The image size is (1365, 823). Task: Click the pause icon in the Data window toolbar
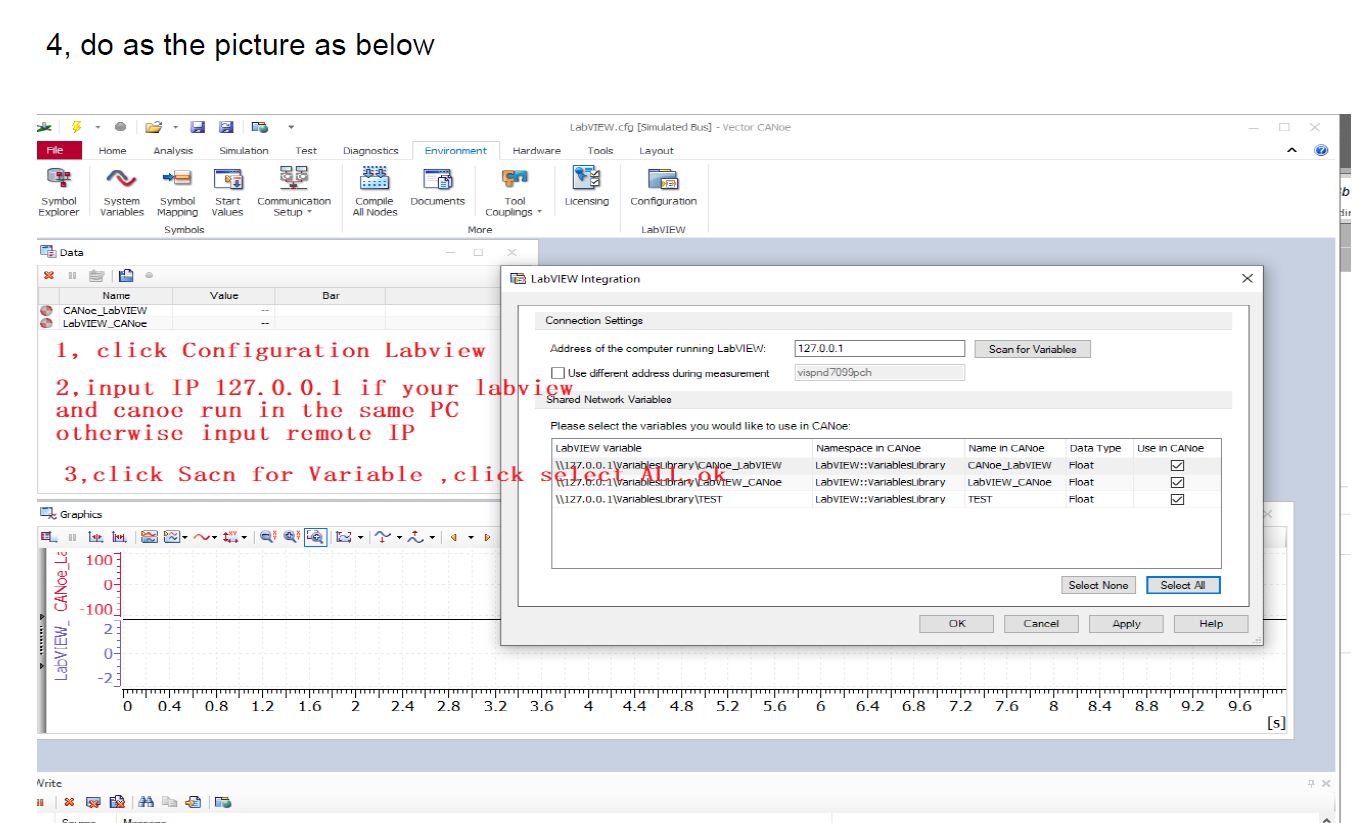[x=72, y=275]
